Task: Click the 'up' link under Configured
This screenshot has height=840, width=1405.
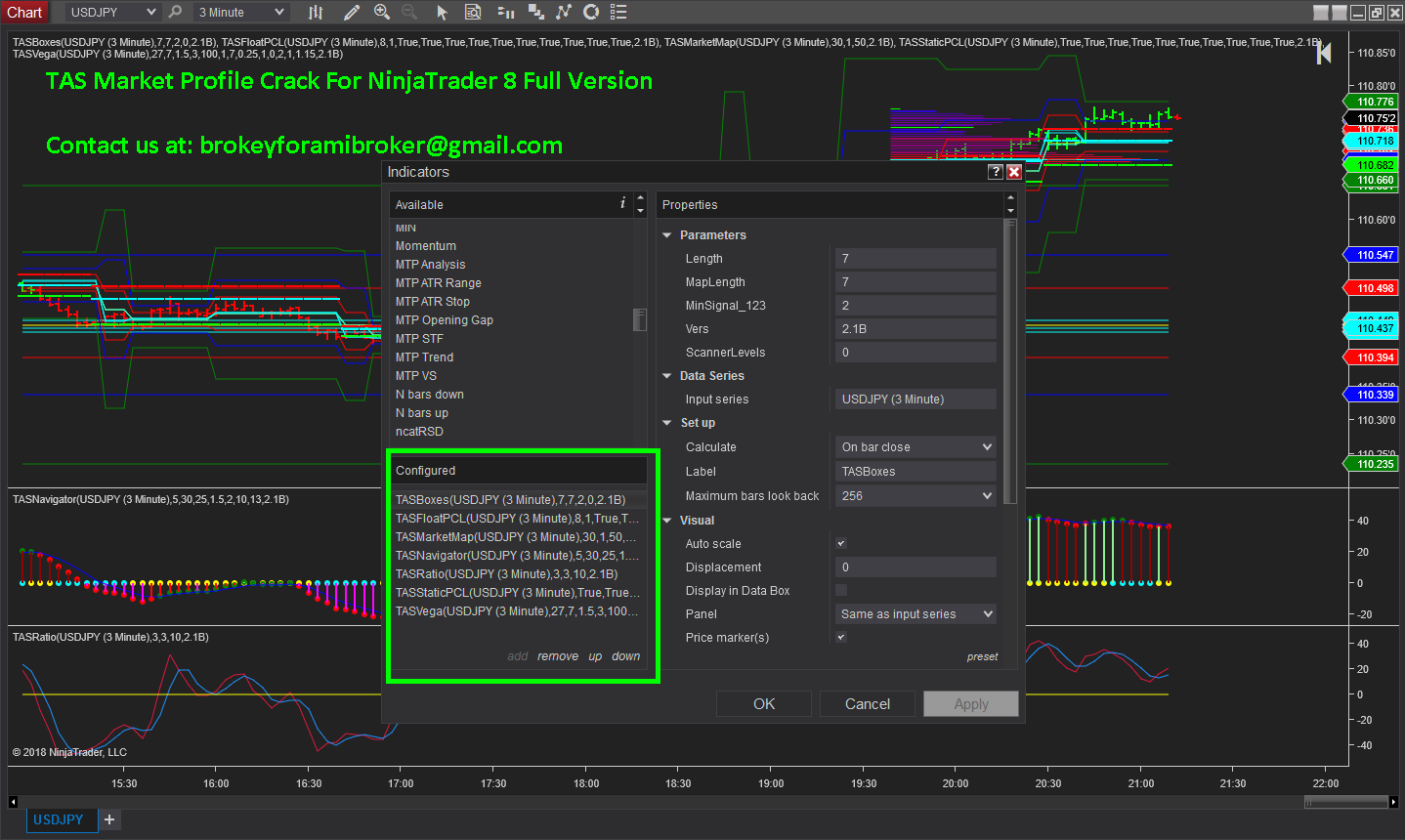Action: (x=595, y=656)
